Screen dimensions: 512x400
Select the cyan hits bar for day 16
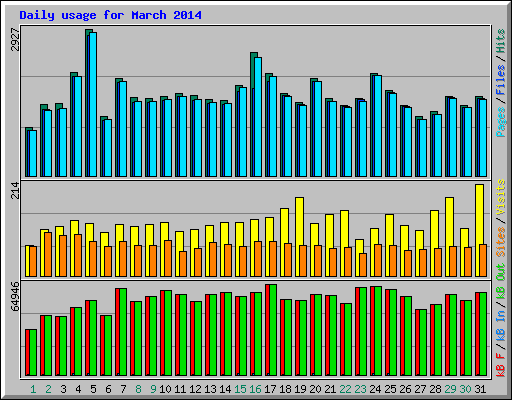[x=258, y=117]
